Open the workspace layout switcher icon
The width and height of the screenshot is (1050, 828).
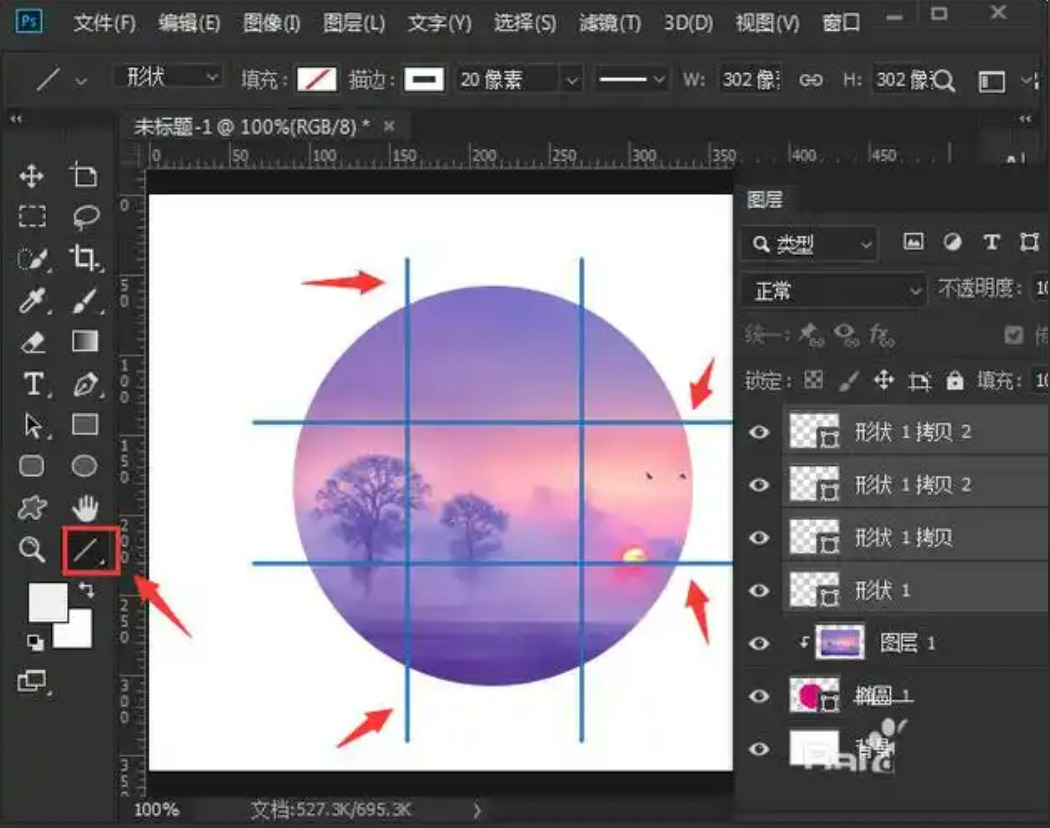[991, 82]
